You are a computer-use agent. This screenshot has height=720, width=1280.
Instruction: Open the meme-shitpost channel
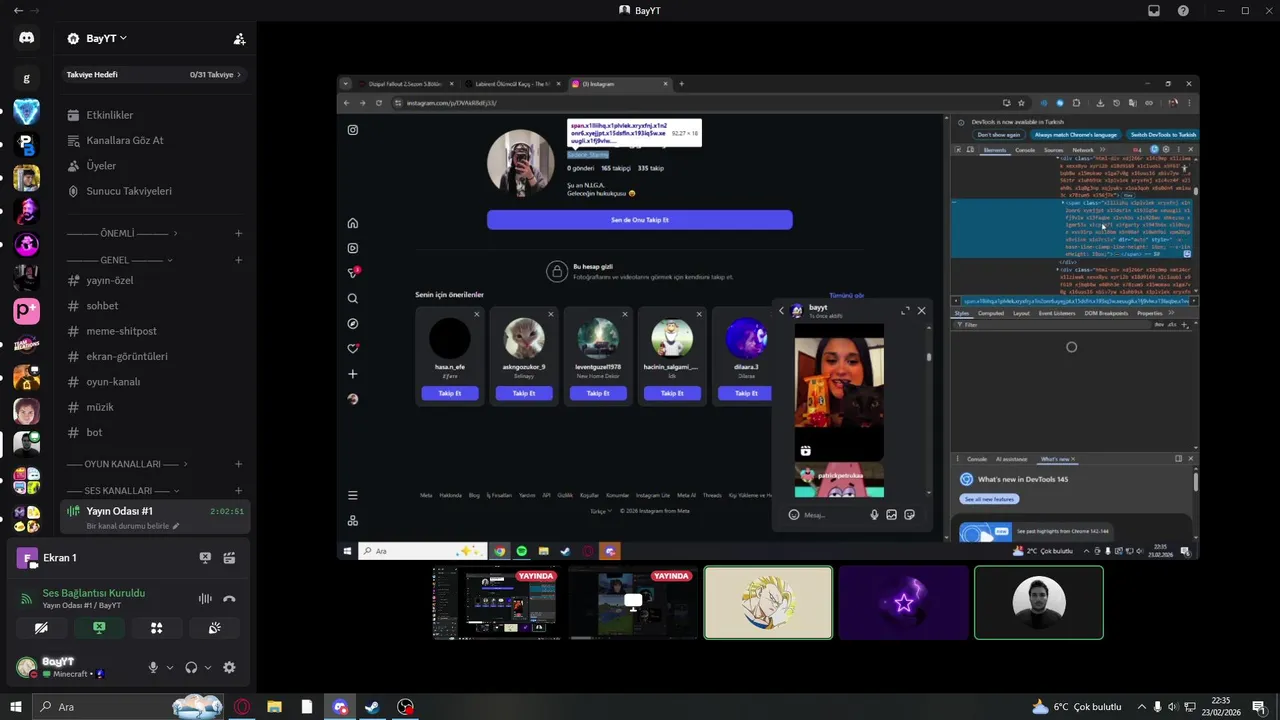[153, 331]
